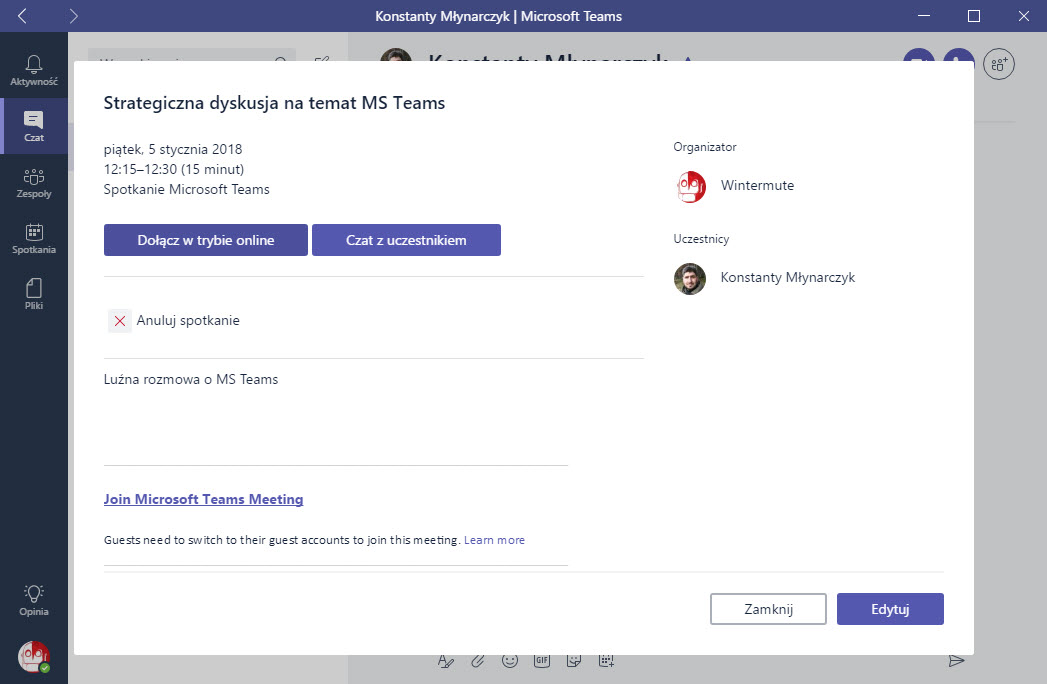Image resolution: width=1047 pixels, height=684 pixels.
Task: Click the schedule meeting icon in compose bar
Action: point(606,661)
